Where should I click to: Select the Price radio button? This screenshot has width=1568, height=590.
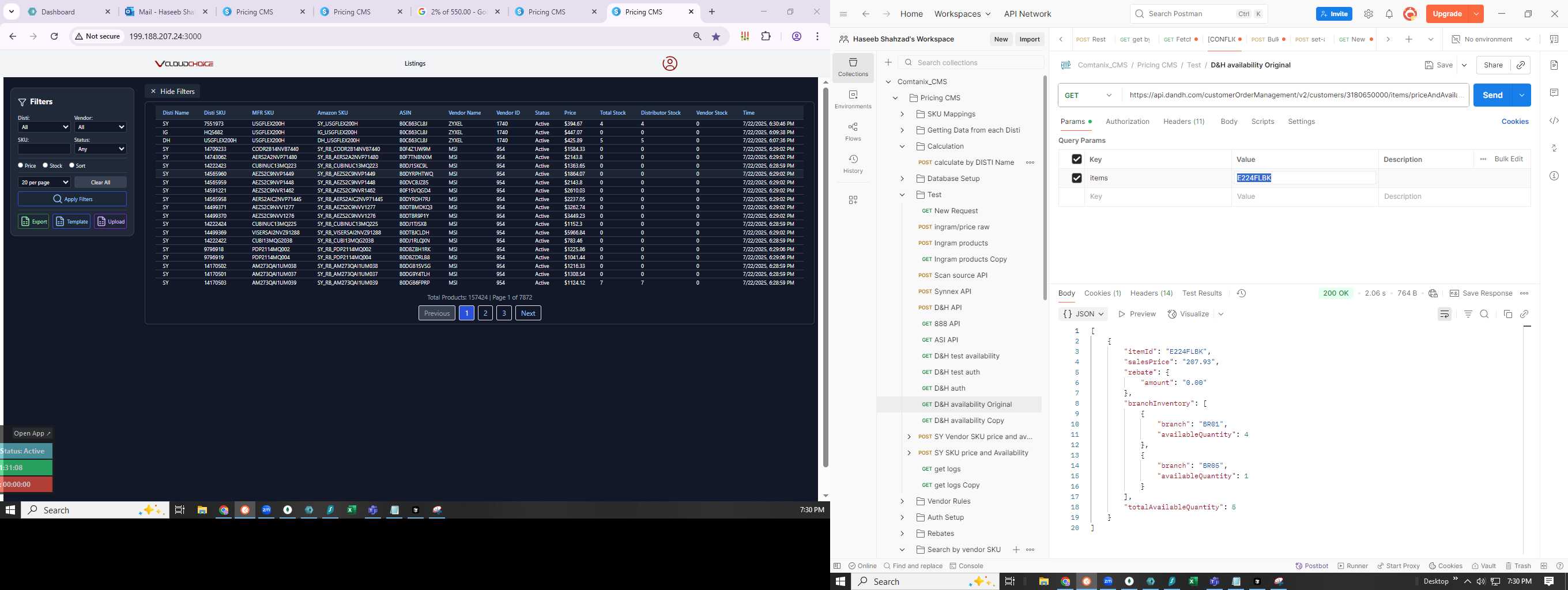pos(21,165)
